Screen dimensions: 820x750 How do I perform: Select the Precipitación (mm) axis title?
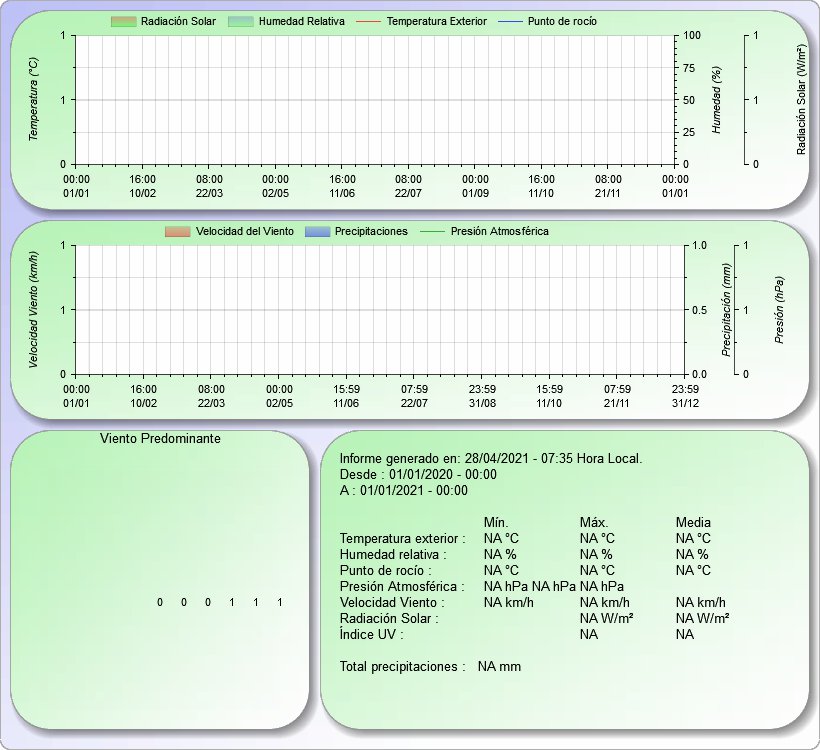[x=727, y=309]
